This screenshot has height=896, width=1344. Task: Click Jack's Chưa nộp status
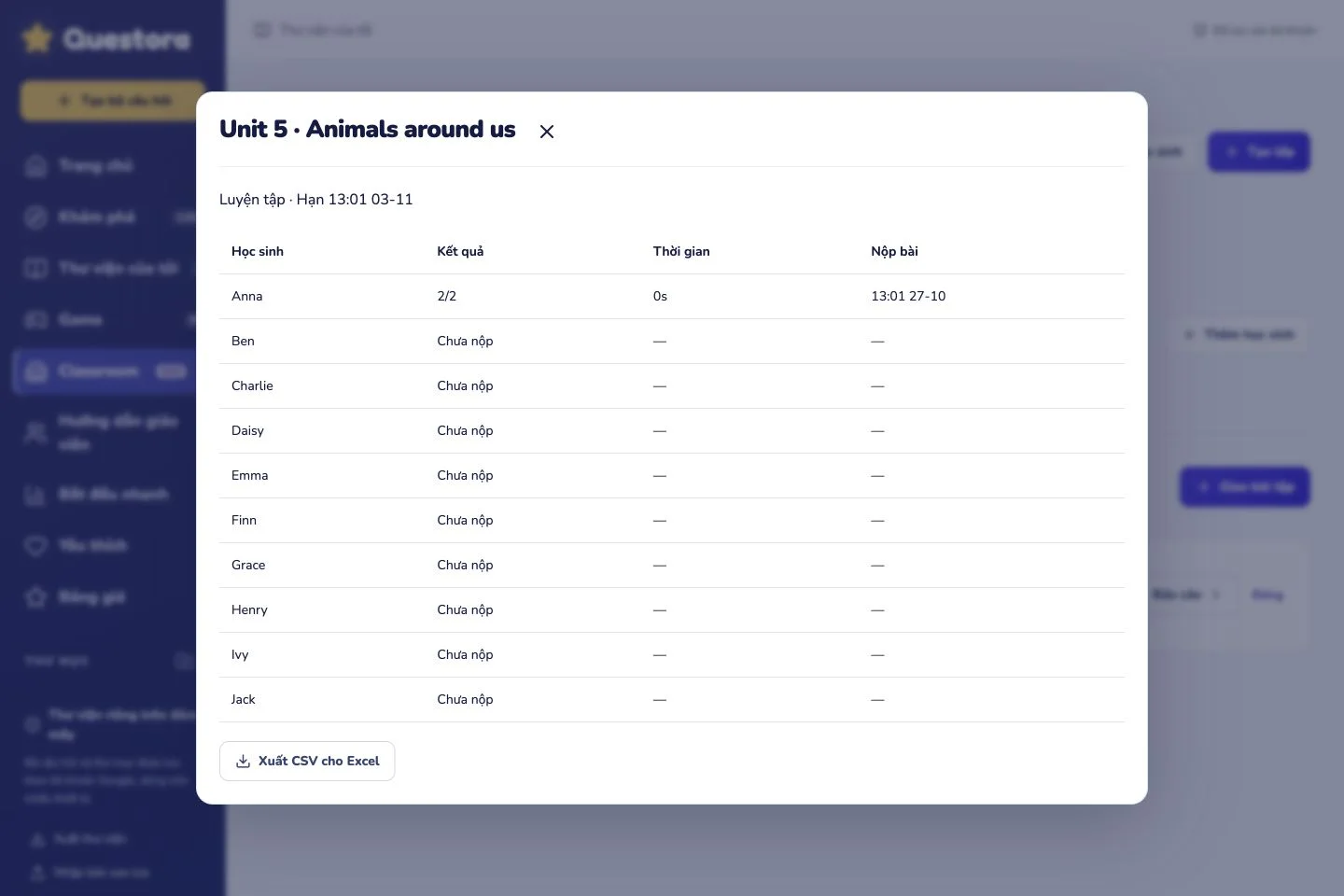tap(465, 700)
